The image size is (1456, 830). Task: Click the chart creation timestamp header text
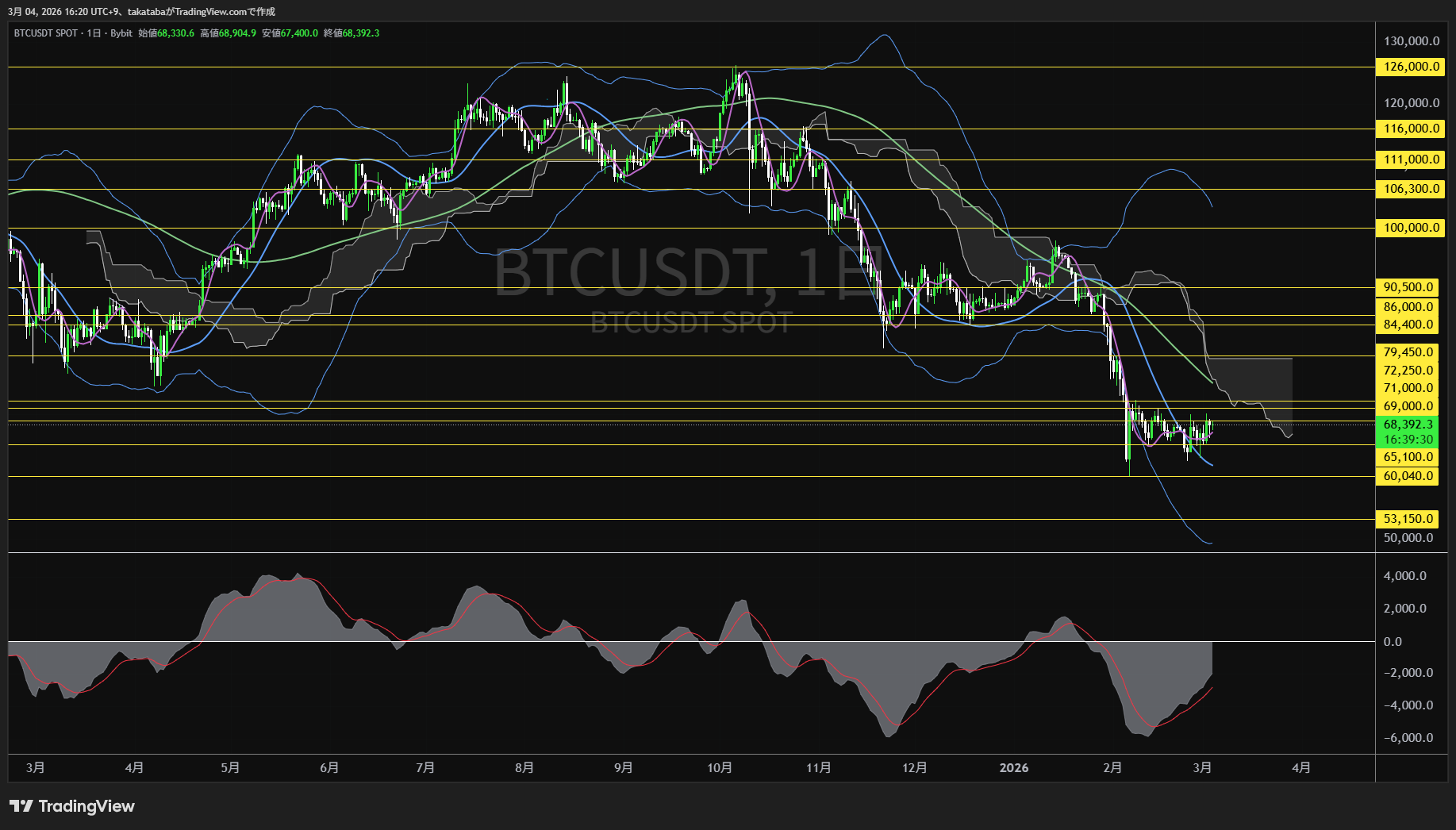141,12
